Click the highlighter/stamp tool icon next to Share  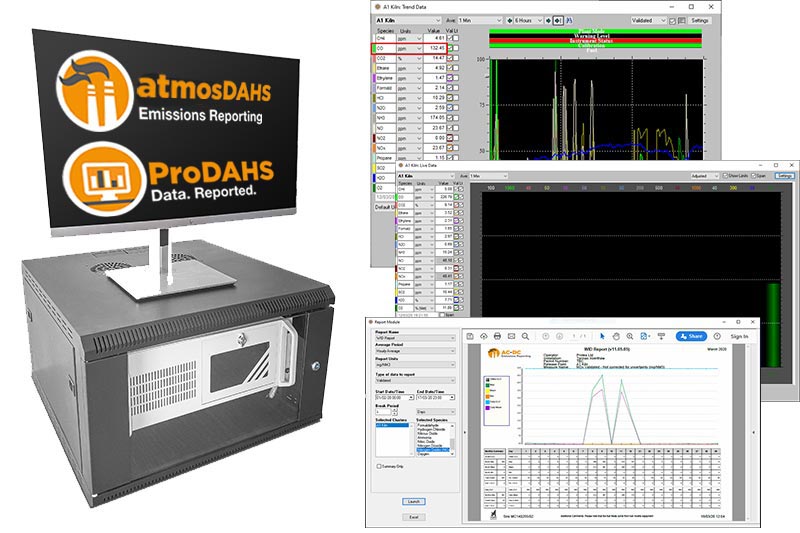tap(661, 337)
